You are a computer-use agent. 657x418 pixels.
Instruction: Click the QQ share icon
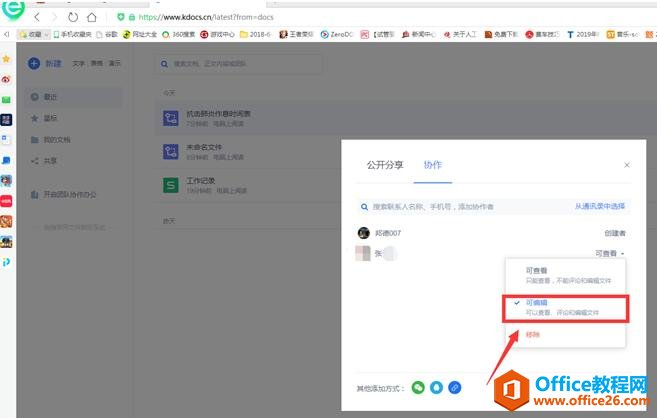tap(436, 387)
